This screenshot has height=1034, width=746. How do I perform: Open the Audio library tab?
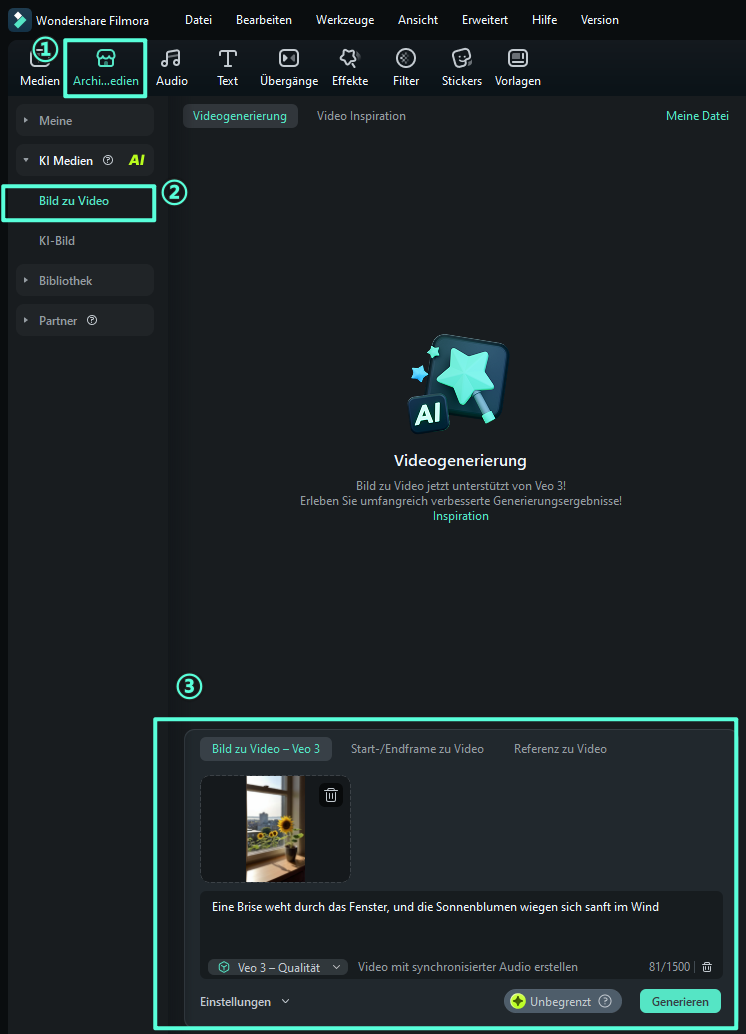coord(171,68)
